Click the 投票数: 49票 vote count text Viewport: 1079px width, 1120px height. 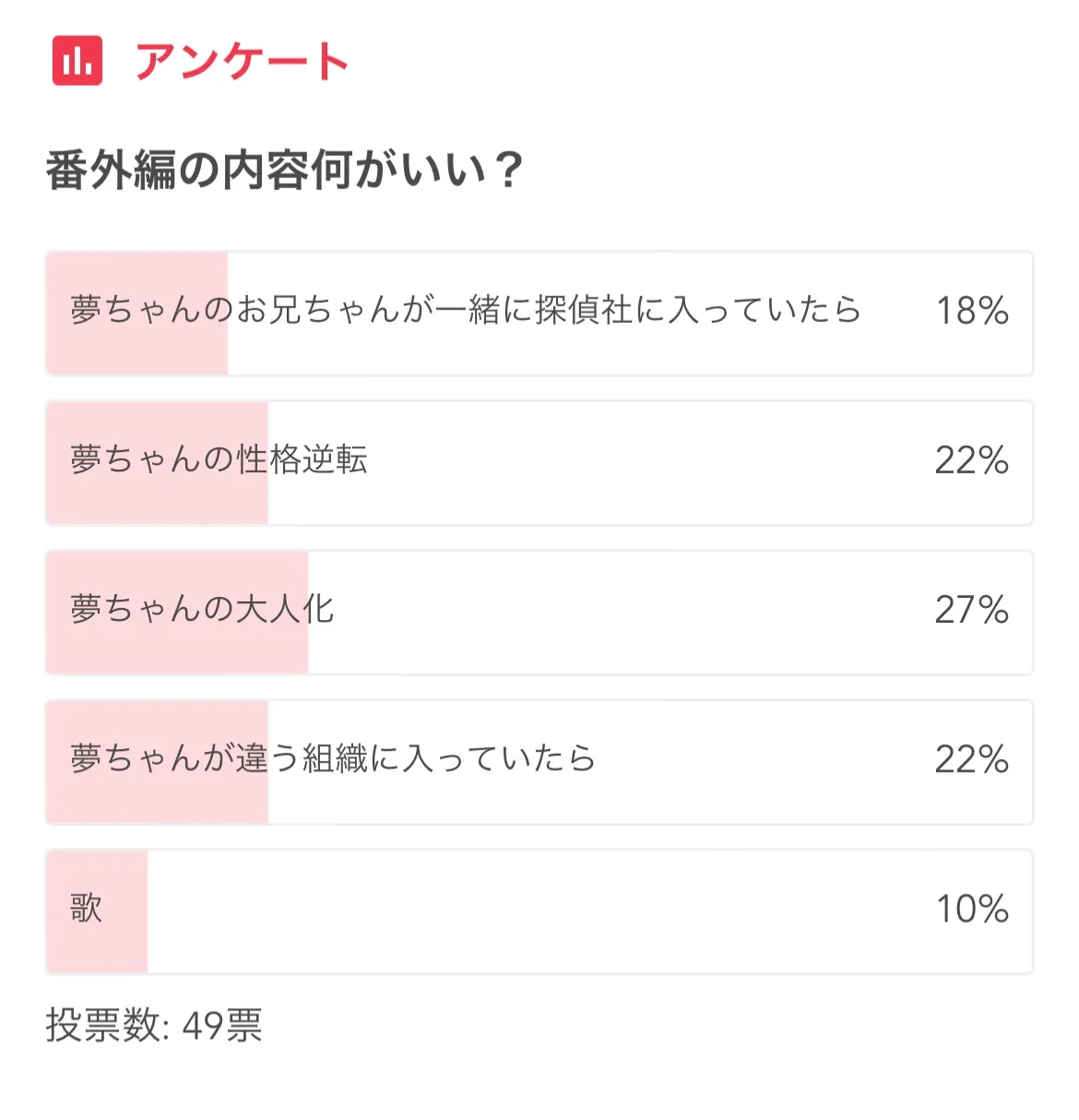[x=153, y=1025]
